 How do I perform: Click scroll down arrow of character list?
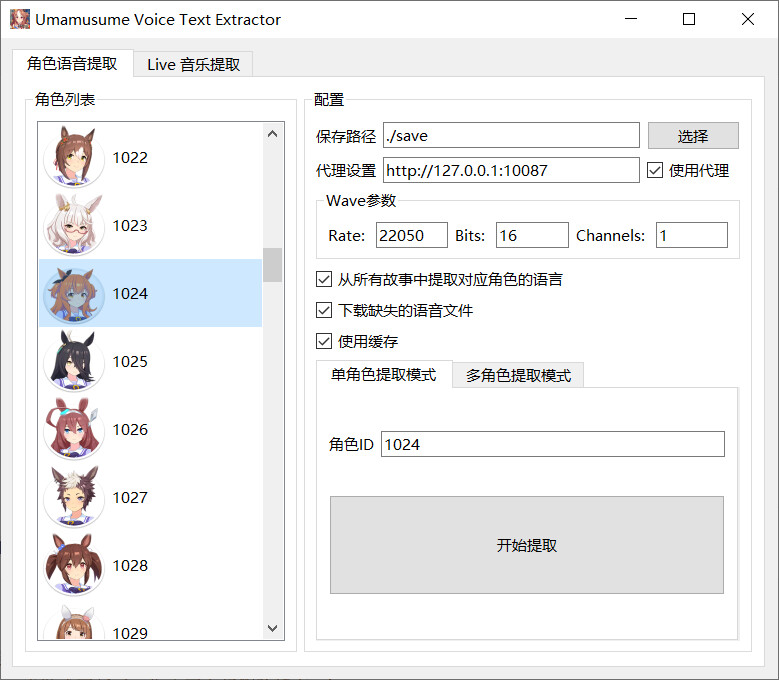(x=272, y=628)
